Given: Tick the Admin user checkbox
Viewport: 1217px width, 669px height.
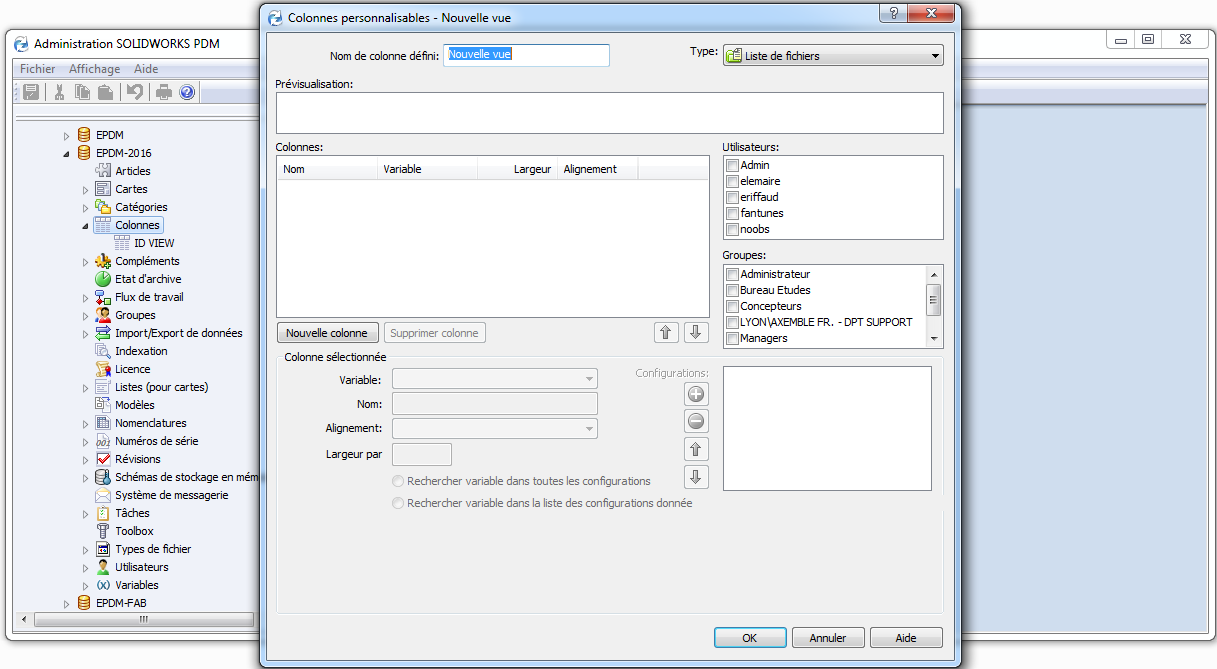Looking at the screenshot, I should [733, 165].
